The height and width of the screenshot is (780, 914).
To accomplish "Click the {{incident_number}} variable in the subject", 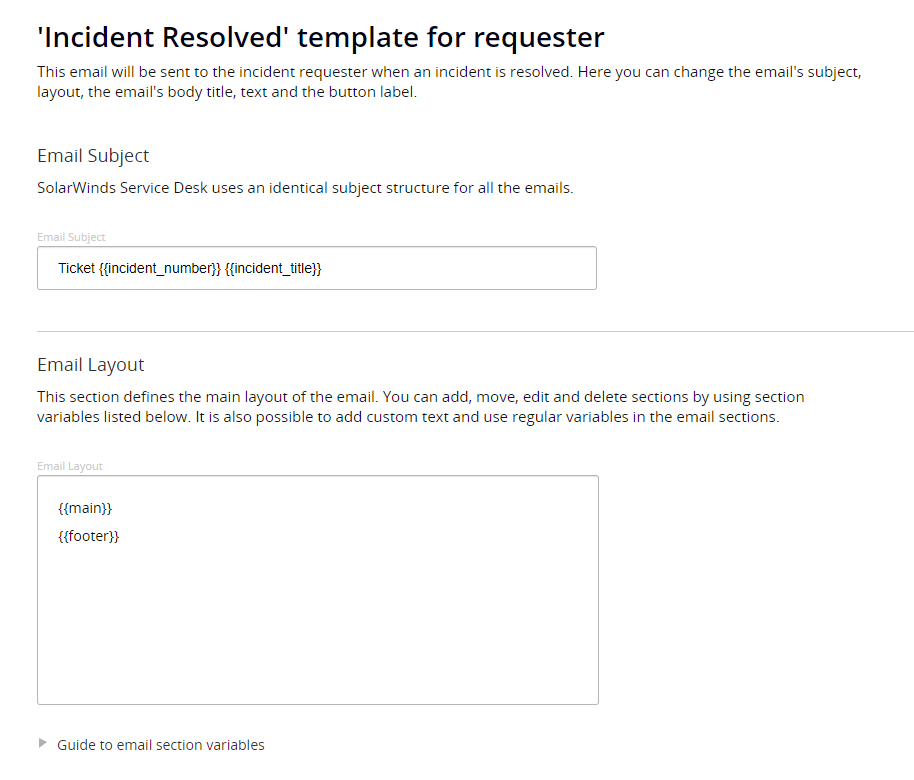I will [x=160, y=268].
